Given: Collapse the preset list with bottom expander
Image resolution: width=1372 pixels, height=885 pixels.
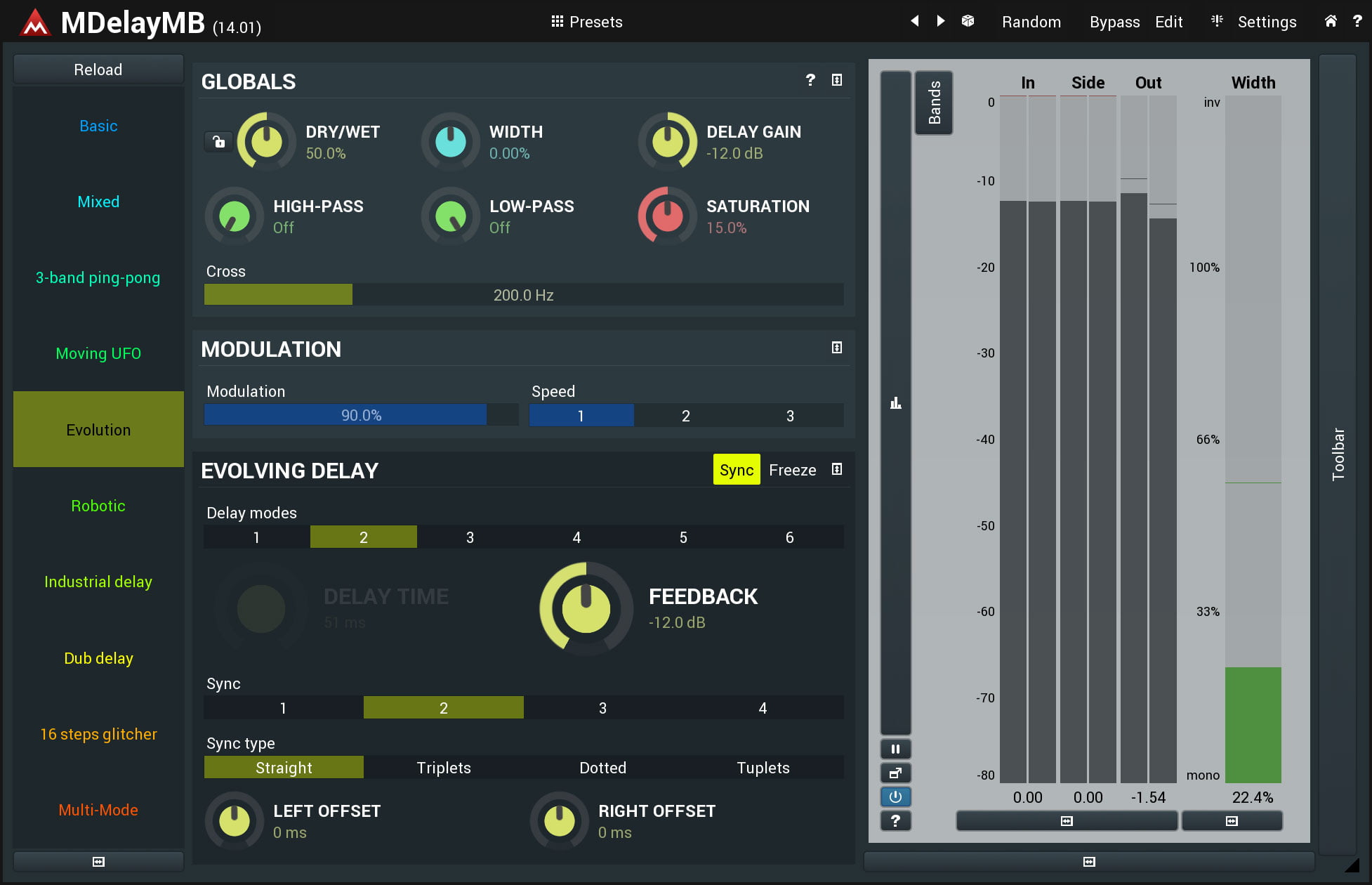Looking at the screenshot, I should [98, 861].
